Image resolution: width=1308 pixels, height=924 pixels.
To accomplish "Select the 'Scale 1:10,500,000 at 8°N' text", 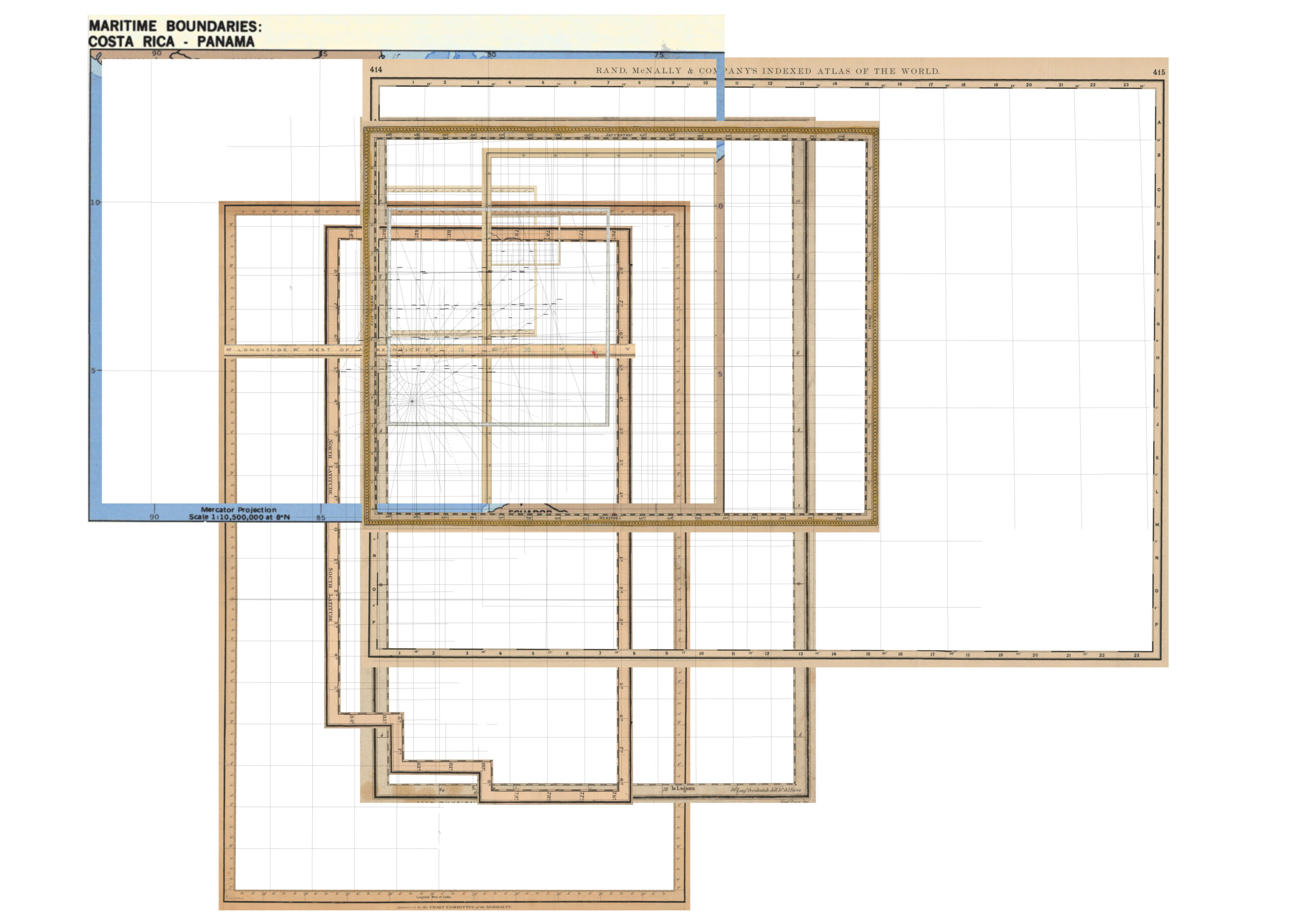I will pyautogui.click(x=239, y=517).
